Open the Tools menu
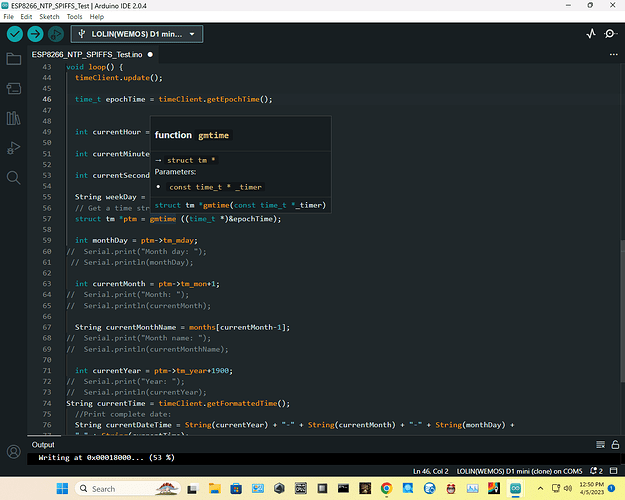625x500 pixels. 74,17
